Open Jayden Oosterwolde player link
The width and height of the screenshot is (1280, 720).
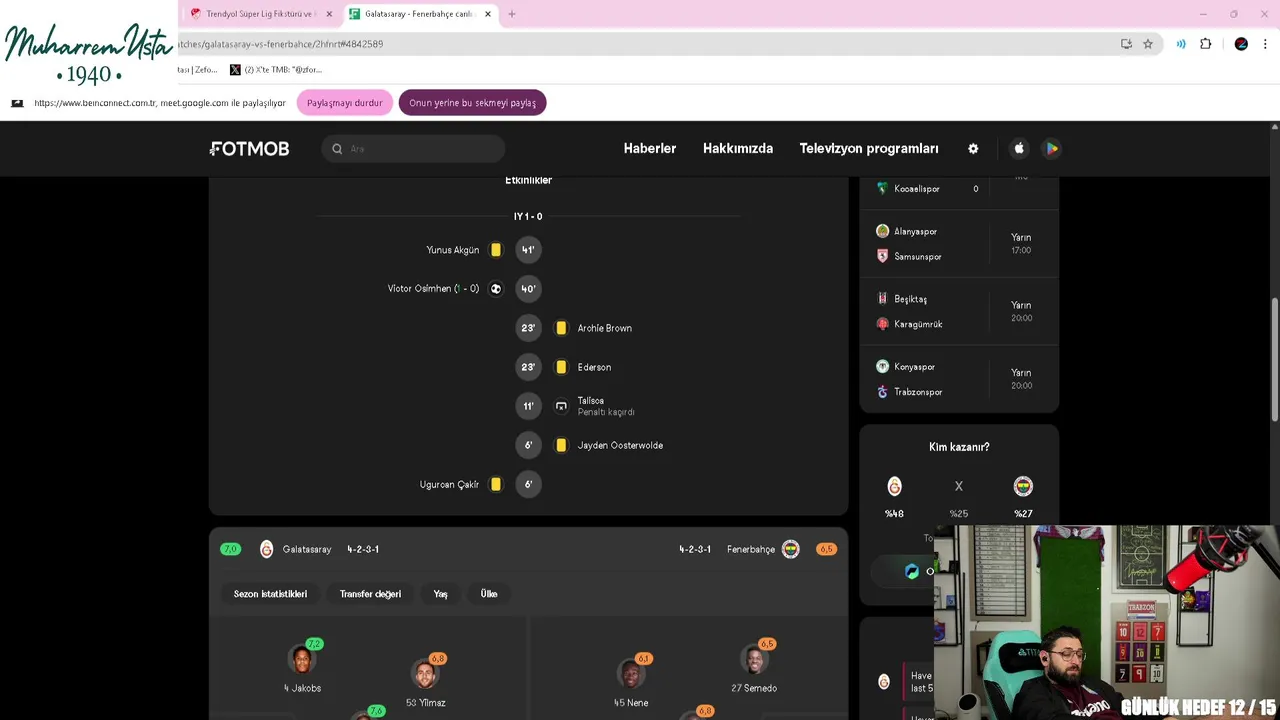(x=620, y=445)
